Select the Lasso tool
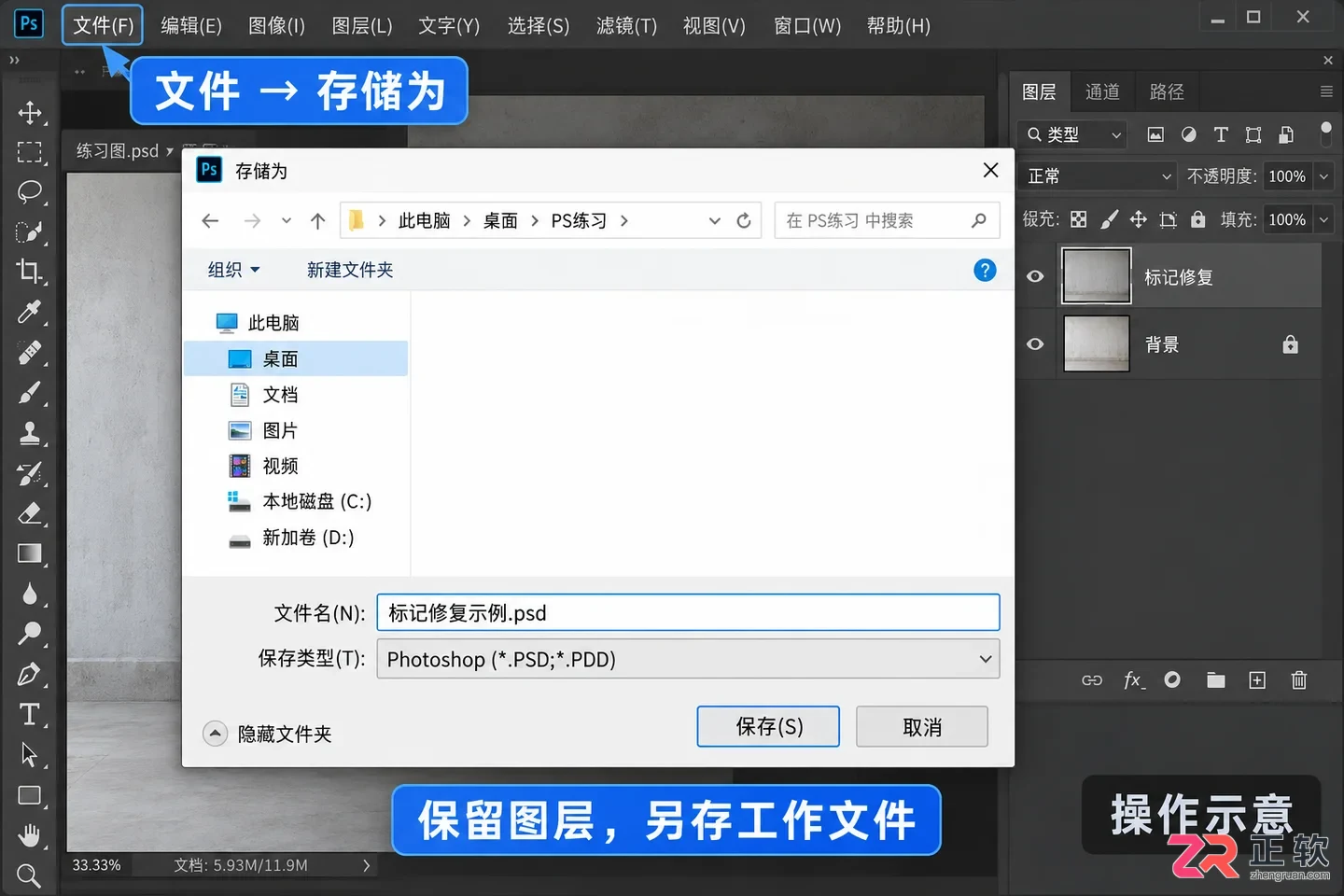Viewport: 1344px width, 896px height. coord(30,192)
